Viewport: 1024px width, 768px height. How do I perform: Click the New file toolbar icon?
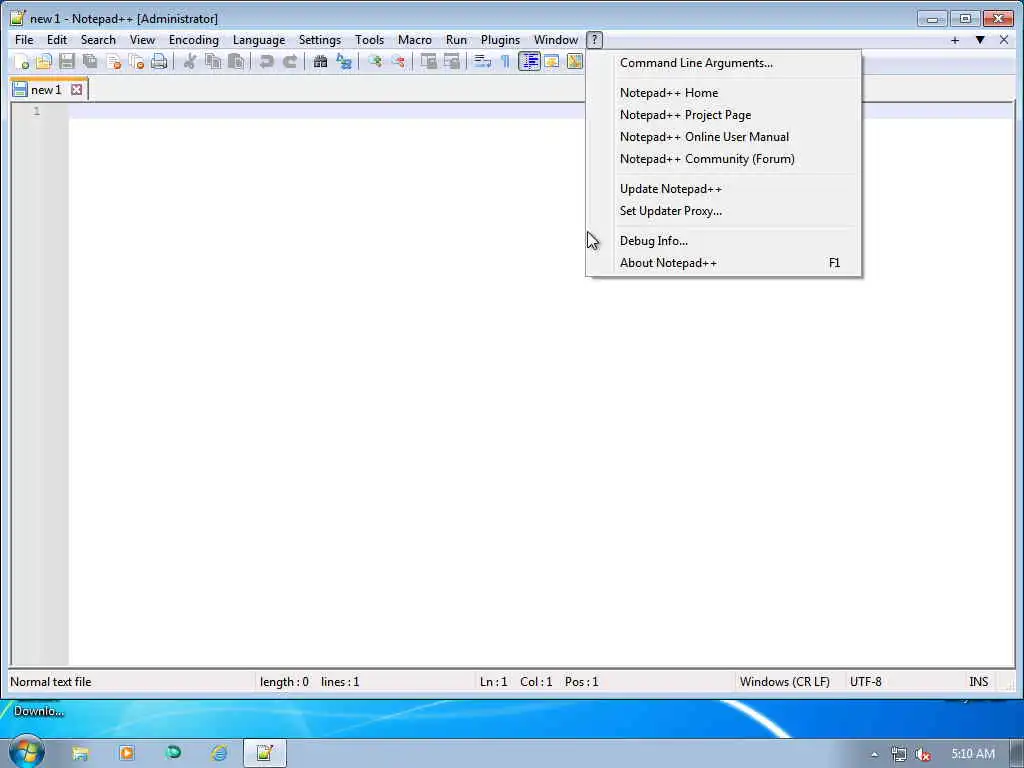(x=21, y=62)
